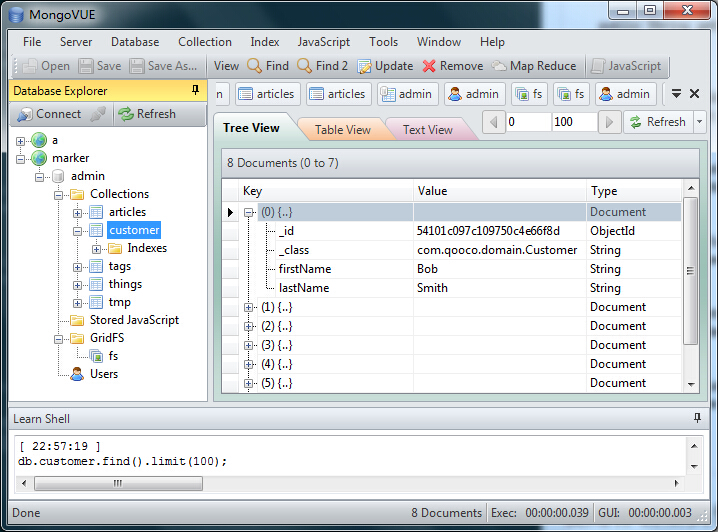
Task: Open the Find 2 query tool
Action: (322, 66)
